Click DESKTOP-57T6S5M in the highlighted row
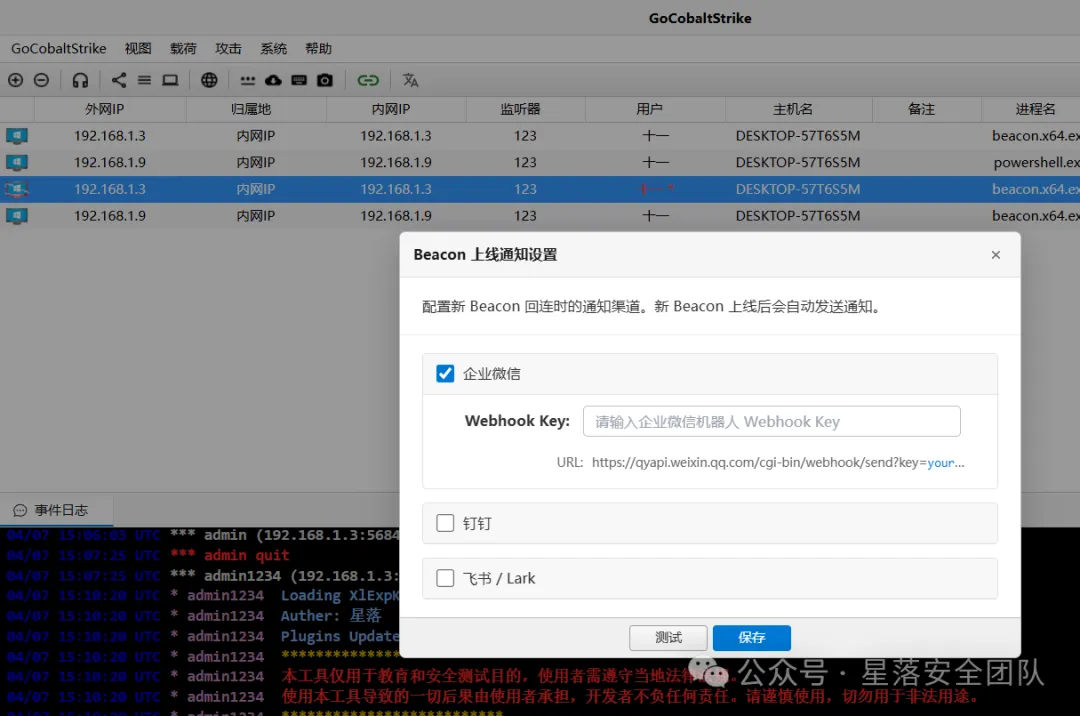This screenshot has height=716, width=1080. click(798, 189)
